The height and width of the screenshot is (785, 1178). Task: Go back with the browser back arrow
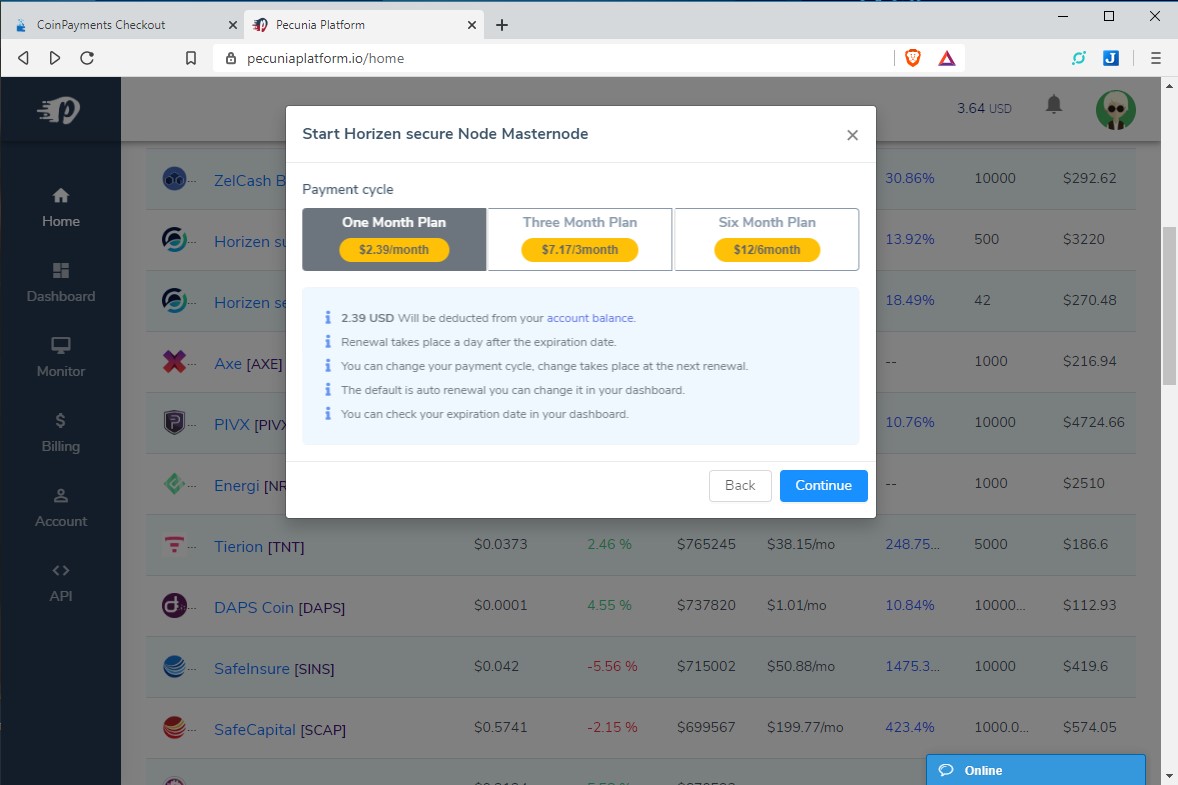point(23,58)
